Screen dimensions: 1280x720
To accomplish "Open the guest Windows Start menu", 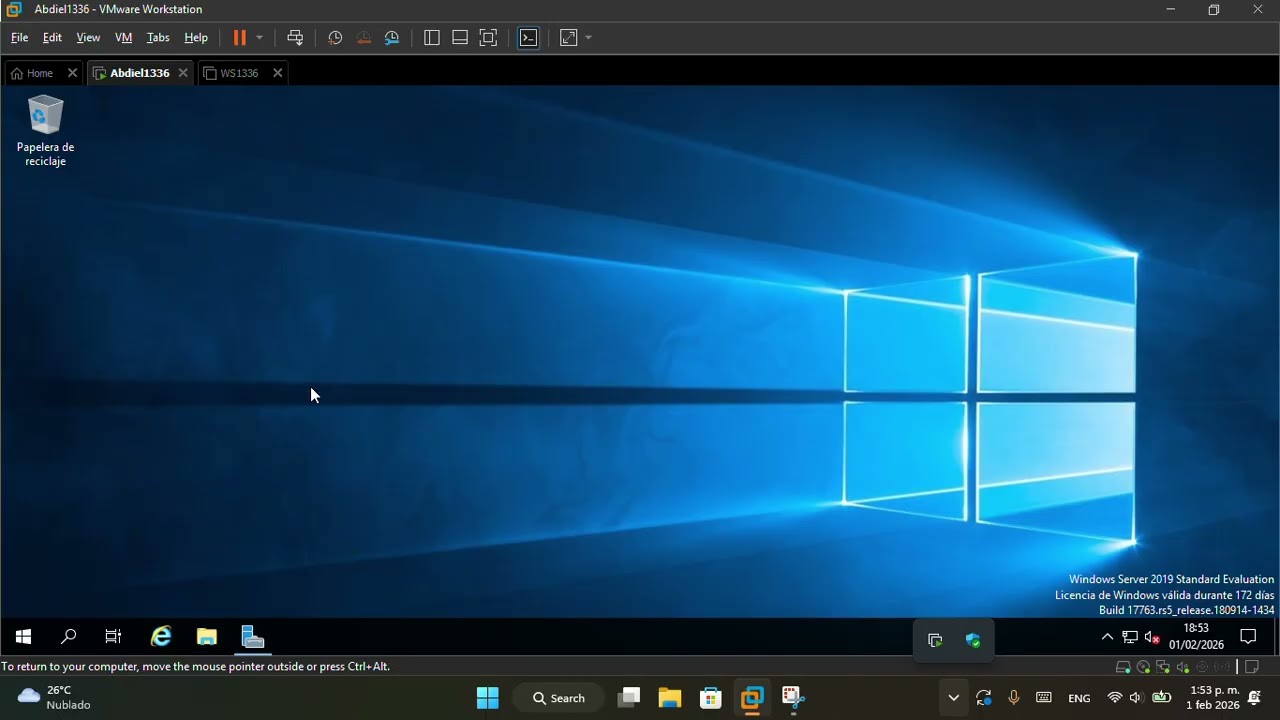I will click(23, 637).
